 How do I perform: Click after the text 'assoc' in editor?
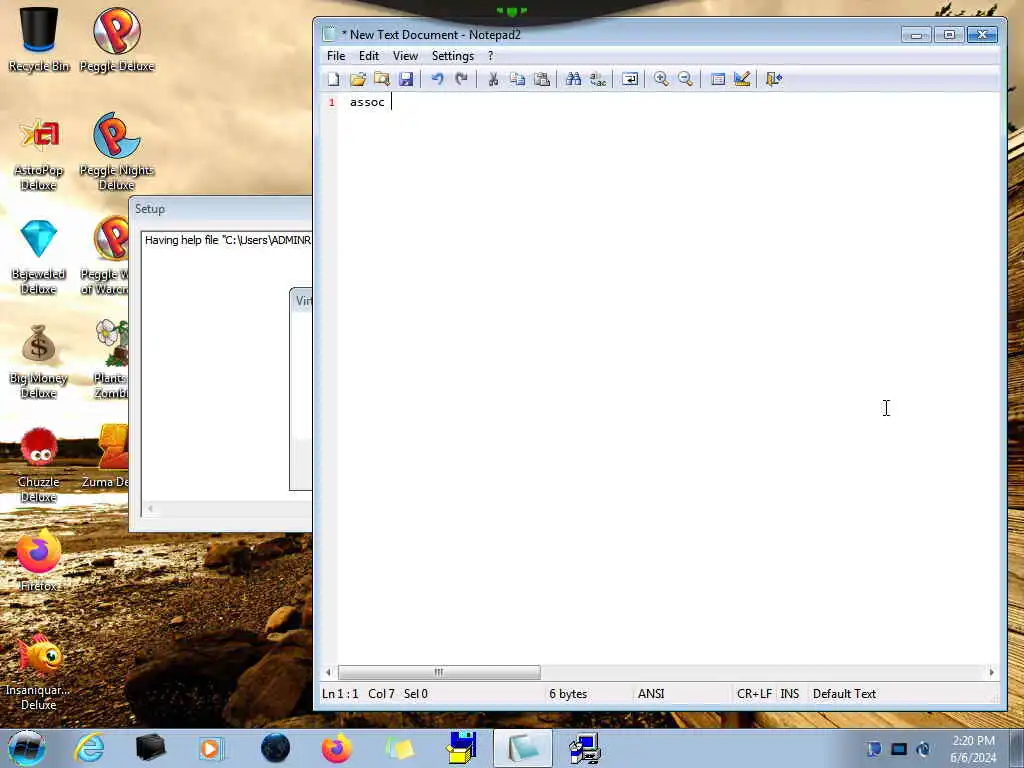pos(391,102)
